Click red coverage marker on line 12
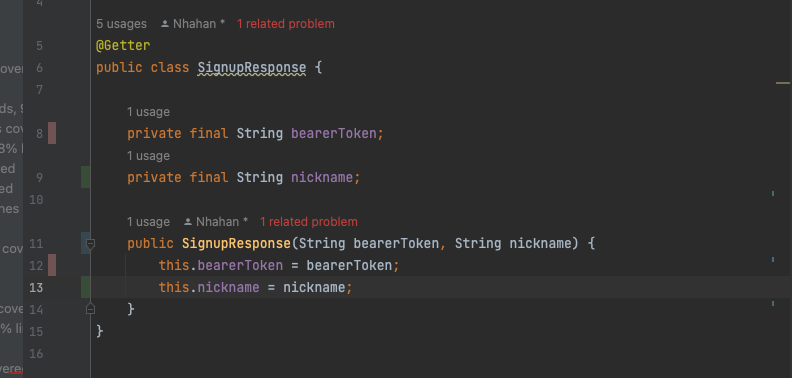The width and height of the screenshot is (792, 378). (52, 265)
